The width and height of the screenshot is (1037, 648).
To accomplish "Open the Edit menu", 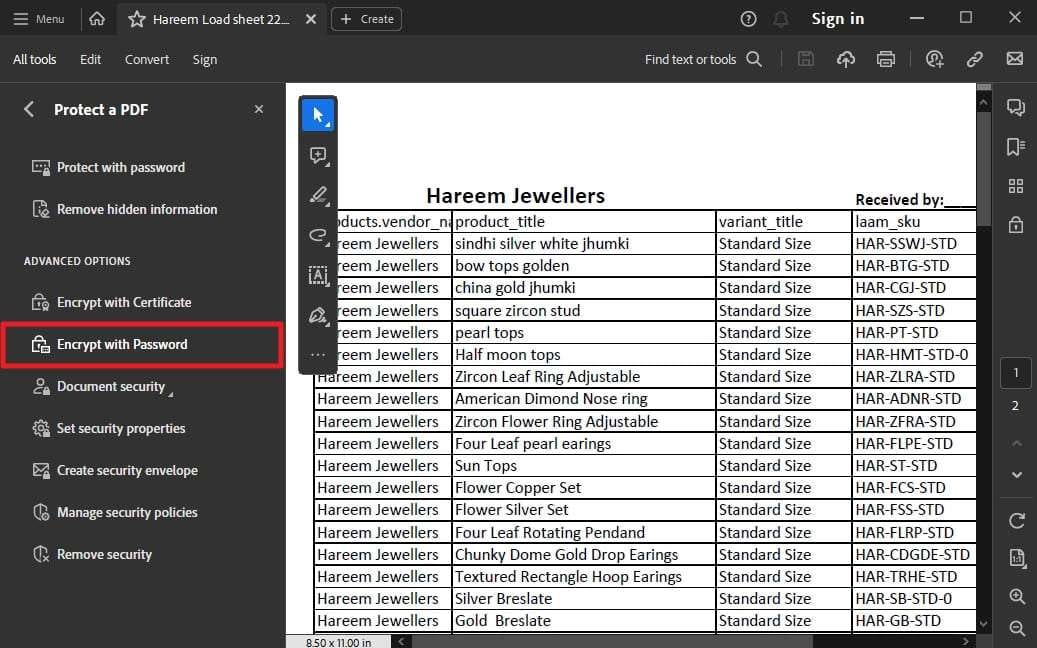I will pyautogui.click(x=91, y=60).
